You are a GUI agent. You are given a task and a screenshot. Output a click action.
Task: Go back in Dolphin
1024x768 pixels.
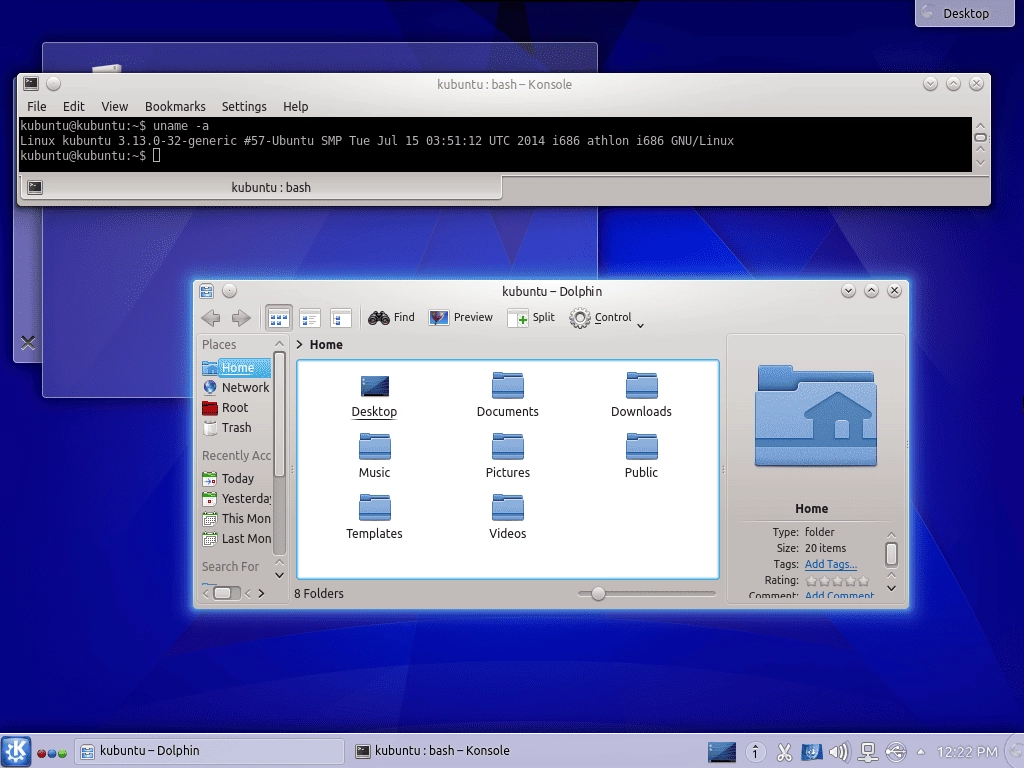coord(210,318)
